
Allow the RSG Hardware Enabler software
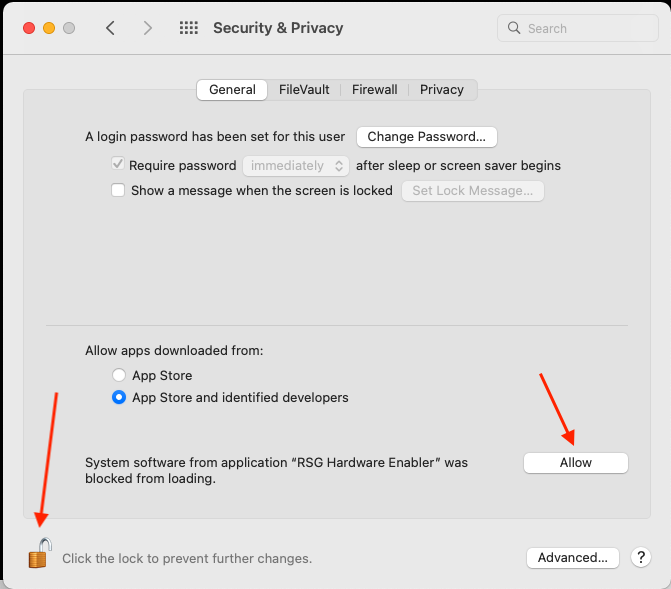[x=576, y=462]
